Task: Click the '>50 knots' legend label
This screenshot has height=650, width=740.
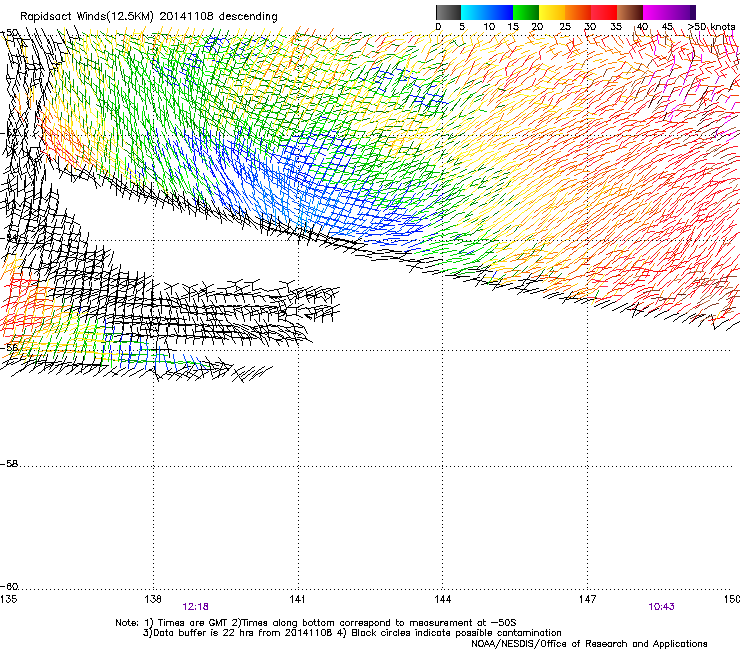Action: coord(711,26)
